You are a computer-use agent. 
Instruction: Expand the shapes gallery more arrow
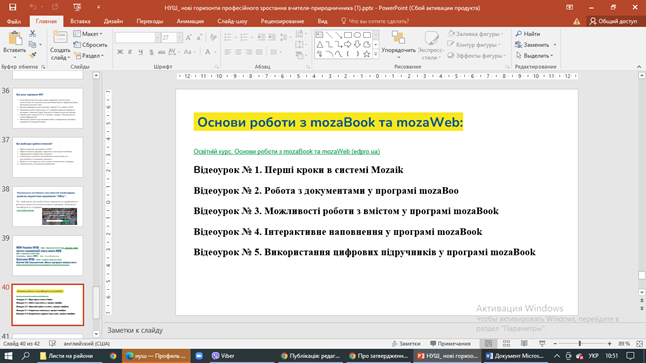376,54
